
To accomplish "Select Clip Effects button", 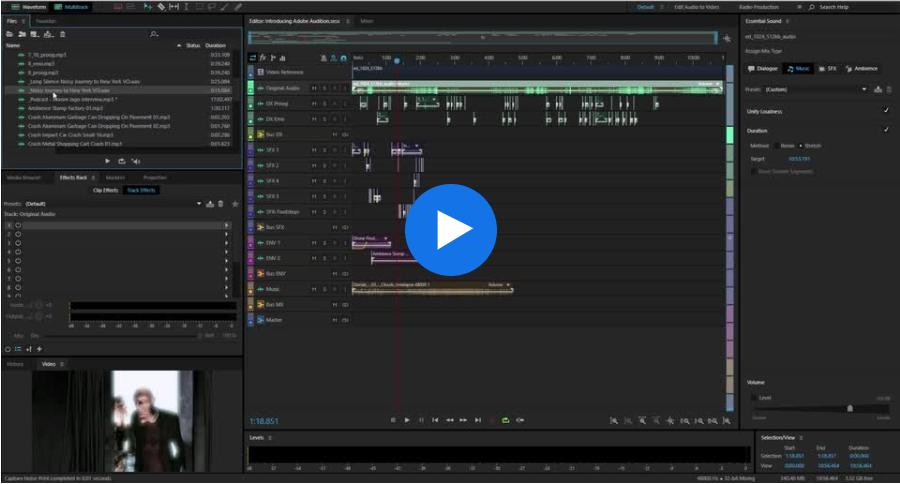I will 106,190.
